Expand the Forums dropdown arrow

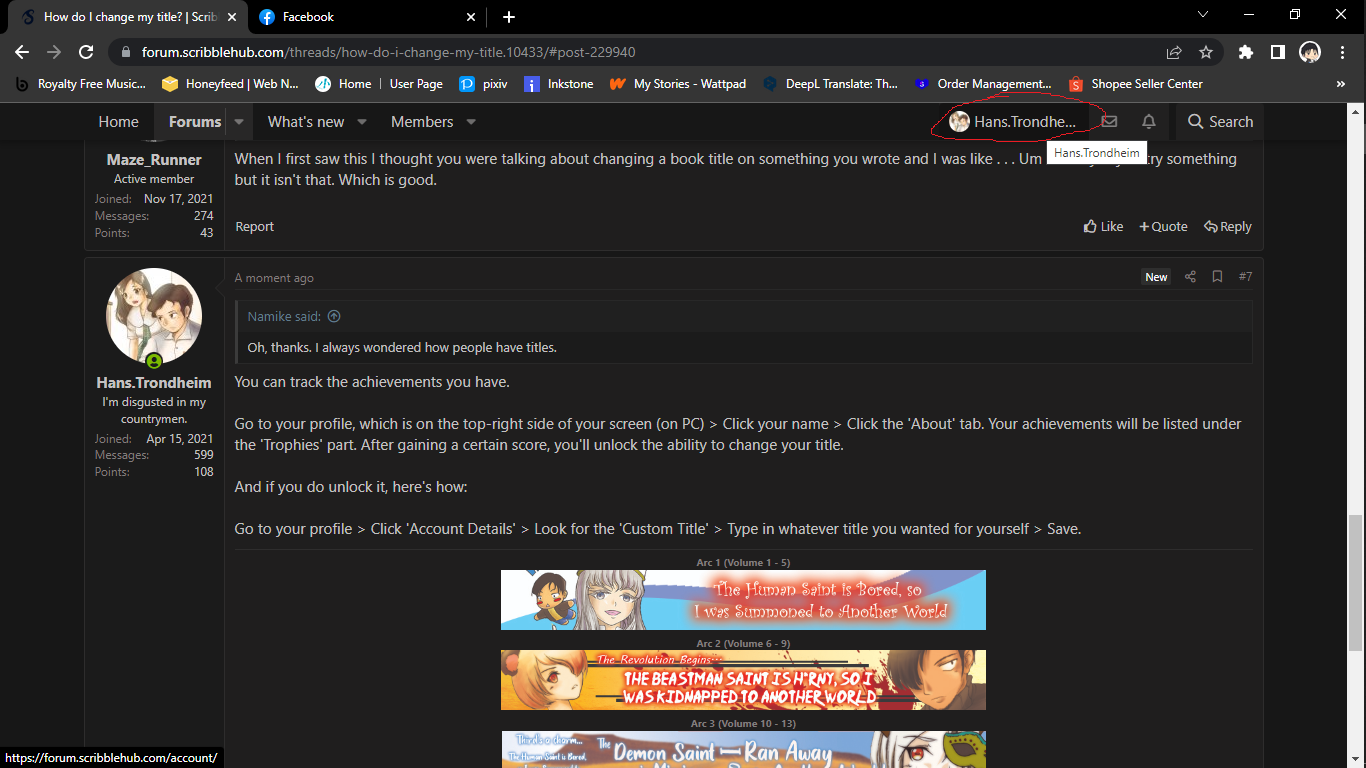(x=238, y=121)
